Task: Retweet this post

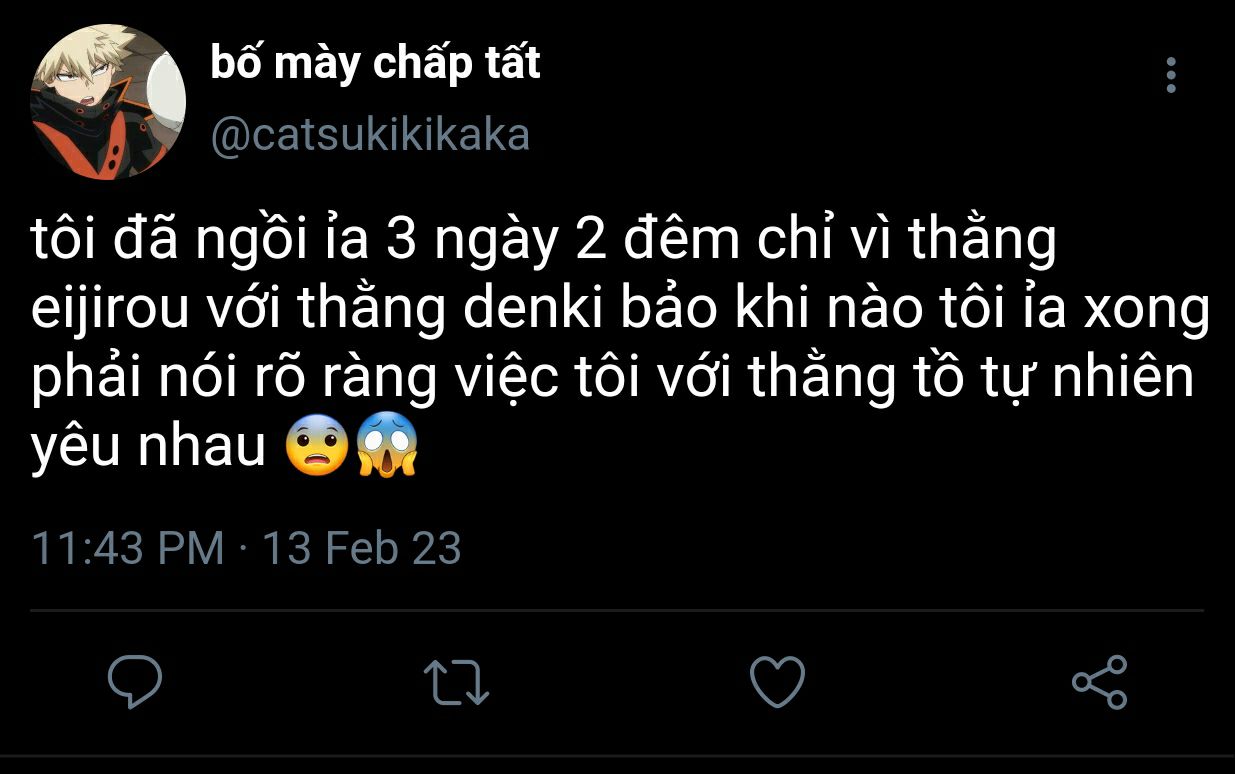Action: (456, 682)
